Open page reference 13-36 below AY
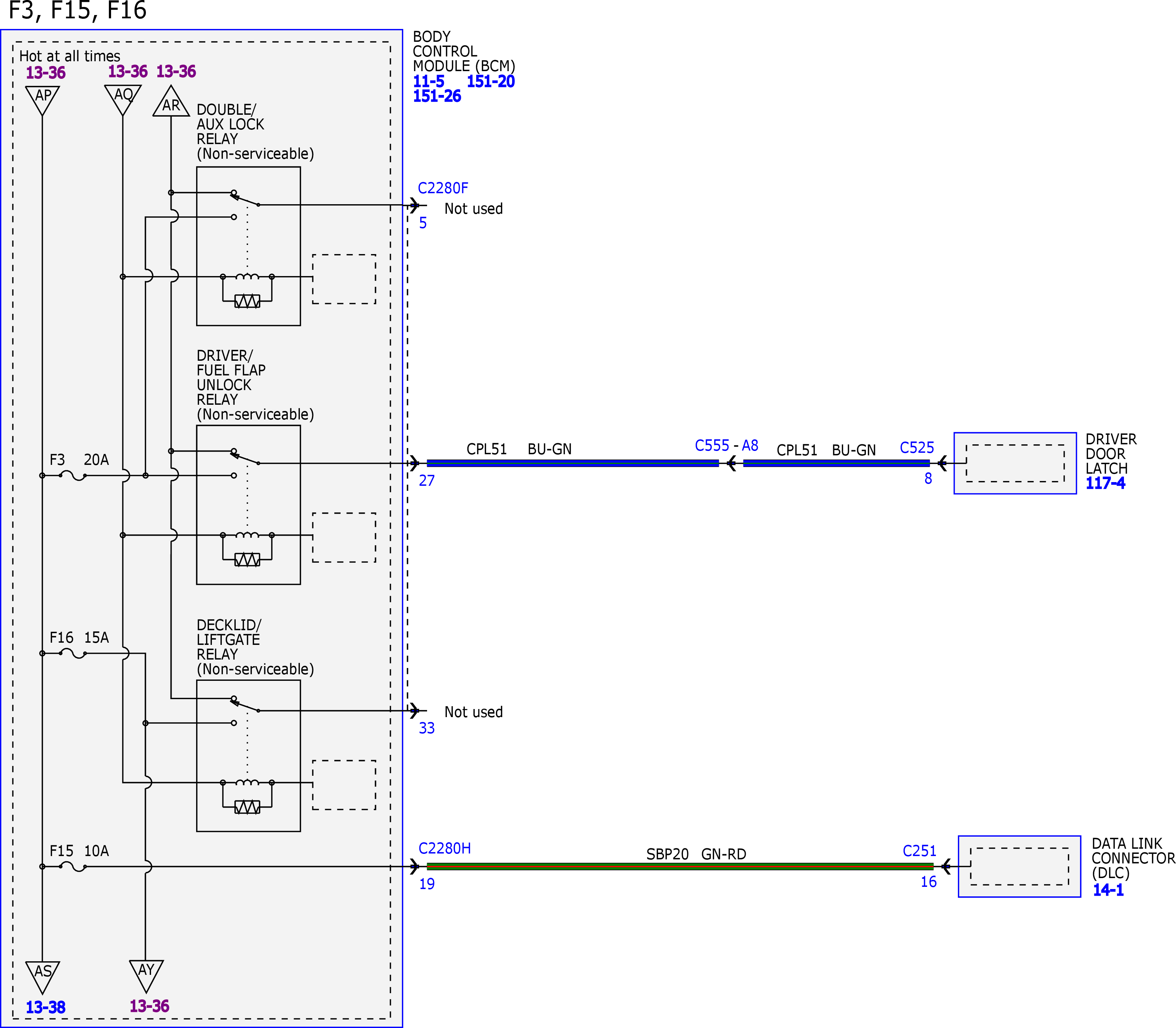The width and height of the screenshot is (1176, 1028). 149,1006
